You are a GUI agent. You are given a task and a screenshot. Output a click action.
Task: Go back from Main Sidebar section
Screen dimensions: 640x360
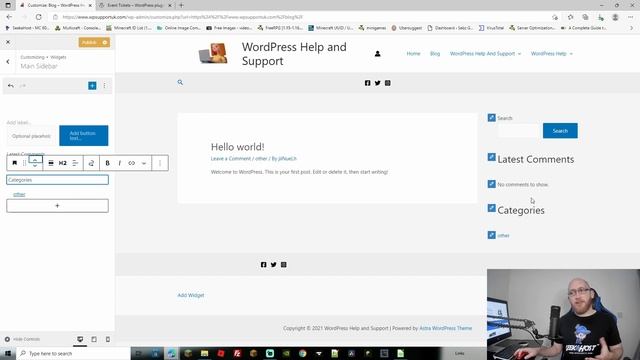pyautogui.click(x=8, y=62)
